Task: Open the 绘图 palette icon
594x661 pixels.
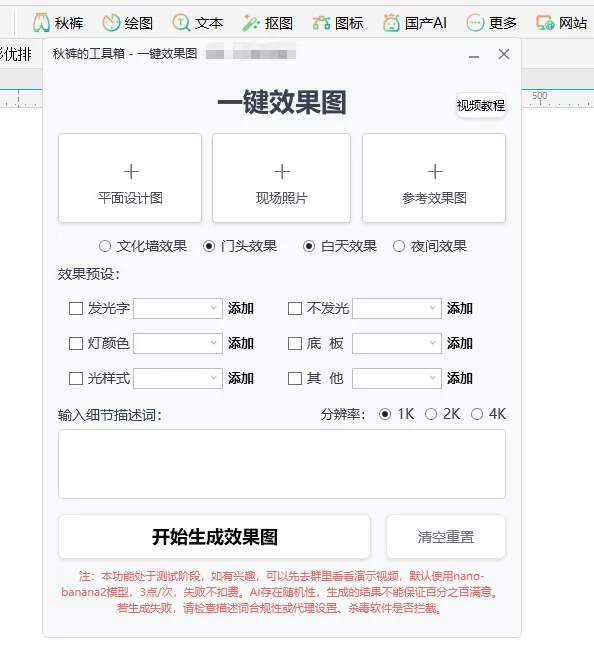Action: click(x=111, y=23)
